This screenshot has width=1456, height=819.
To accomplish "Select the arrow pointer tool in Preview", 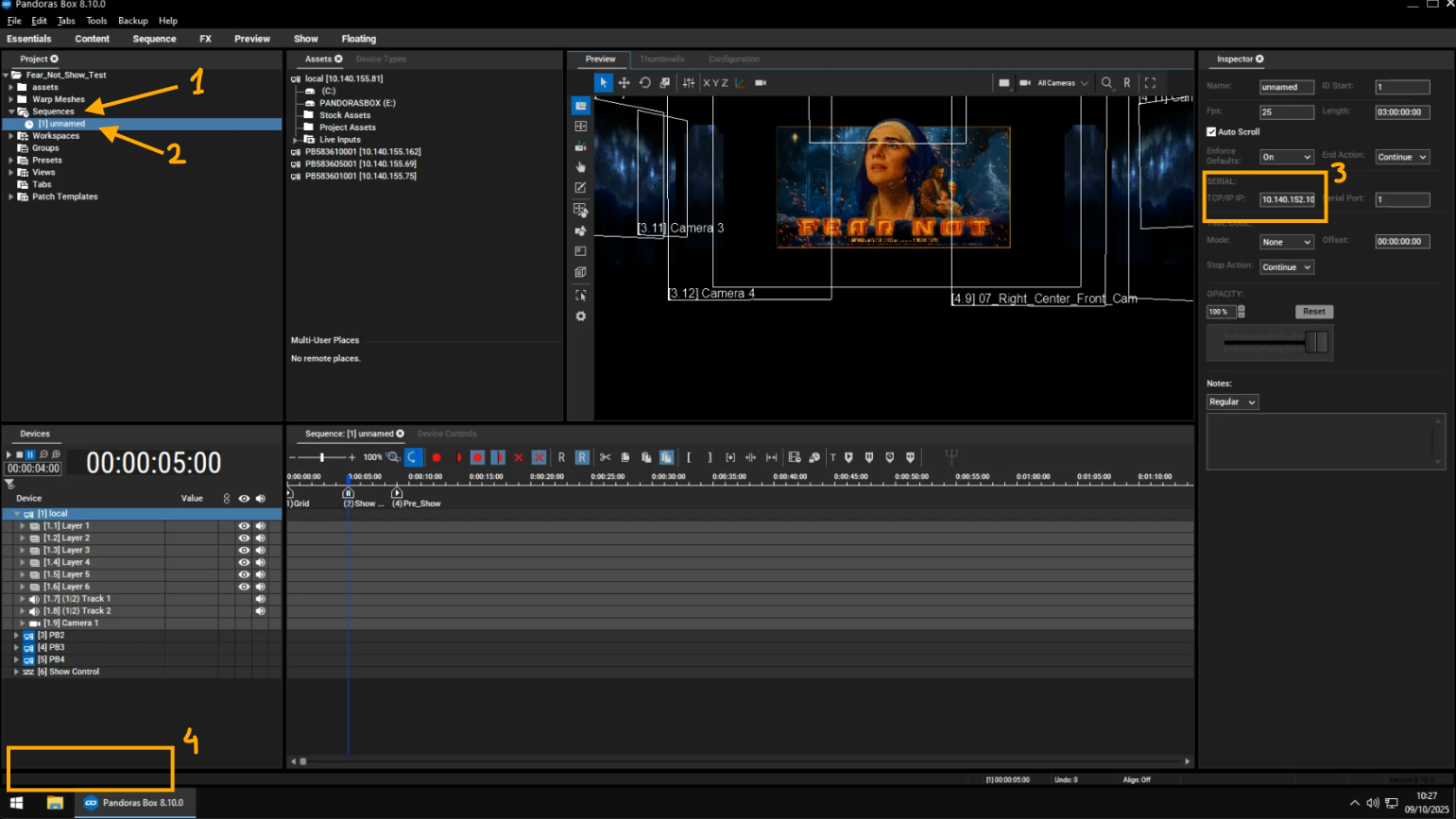I will 603,83.
